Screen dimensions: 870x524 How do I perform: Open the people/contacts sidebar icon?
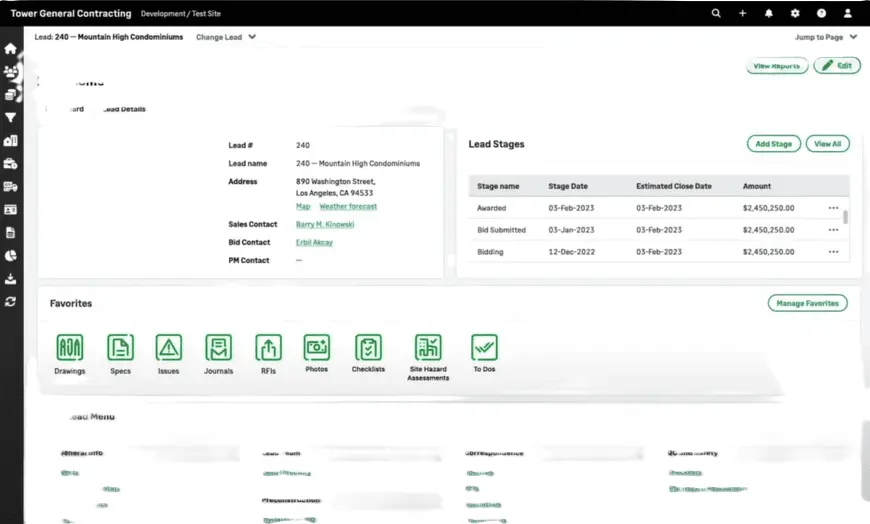(x=11, y=72)
